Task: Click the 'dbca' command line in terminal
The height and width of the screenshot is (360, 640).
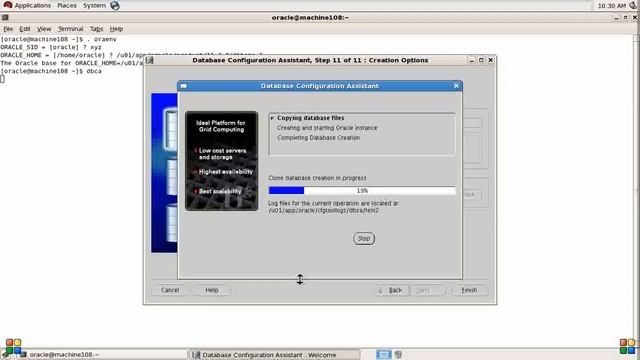Action: click(51, 71)
